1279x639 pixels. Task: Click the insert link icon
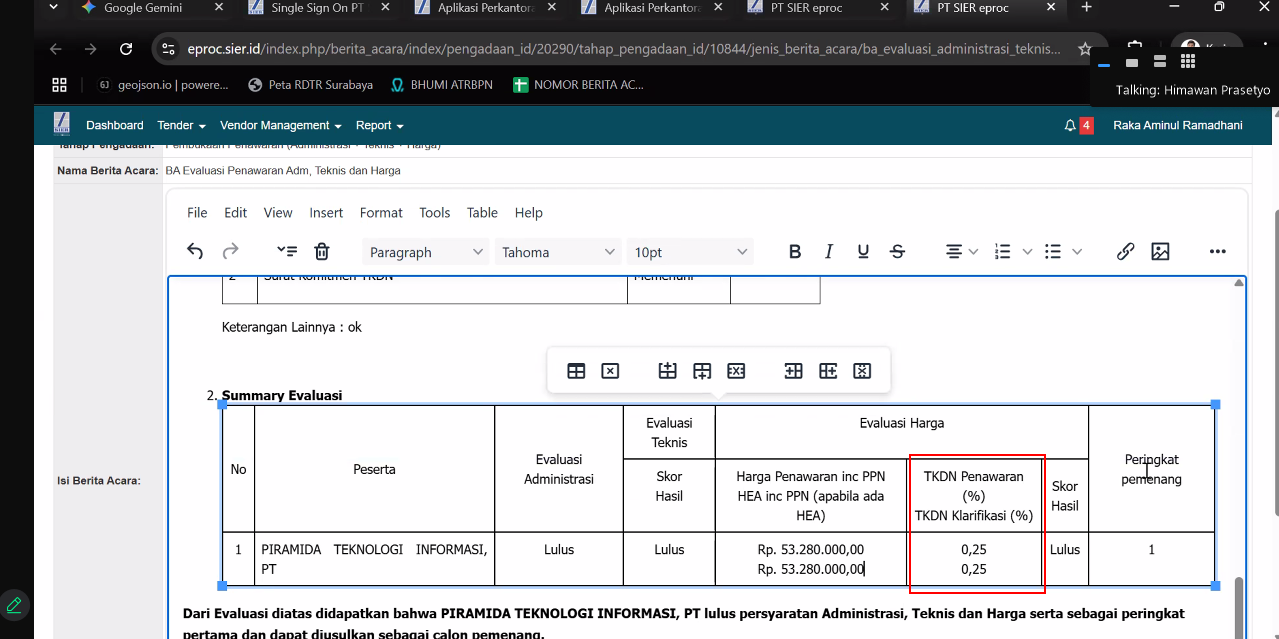(x=1125, y=252)
